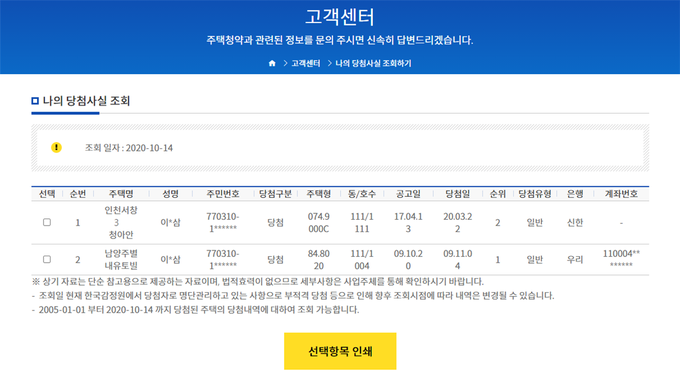Click announcement date 17.04.13
Viewport: 680px width, 377px height.
(x=408, y=223)
